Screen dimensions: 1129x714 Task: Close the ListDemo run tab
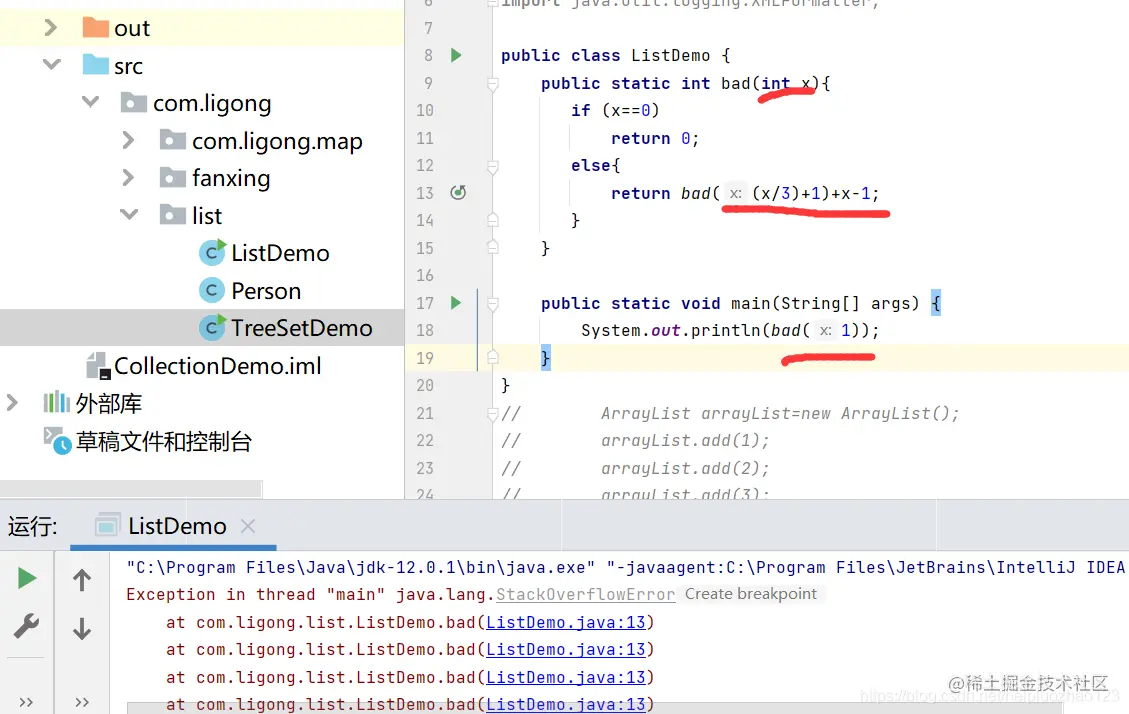248,526
